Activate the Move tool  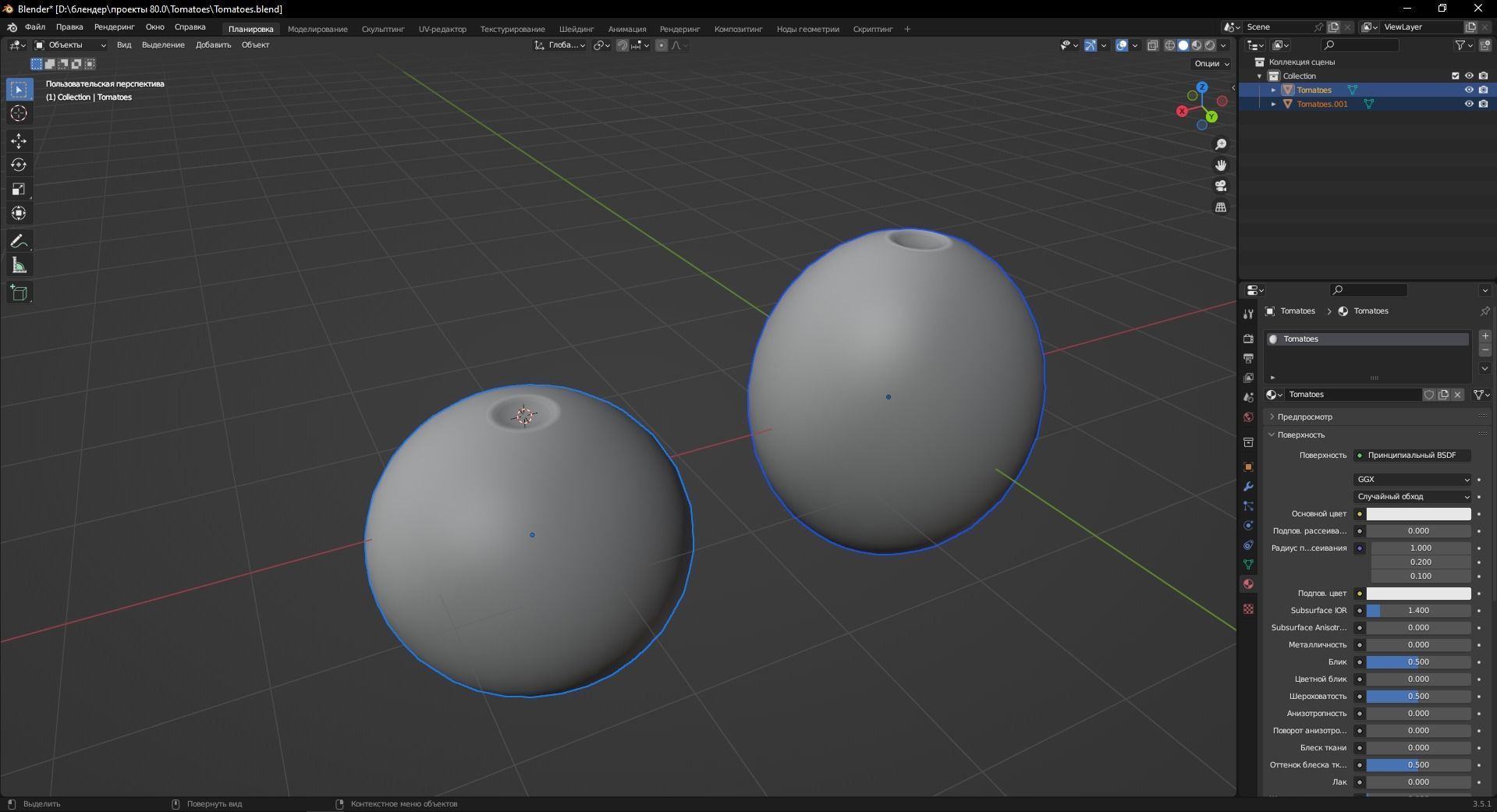click(19, 141)
